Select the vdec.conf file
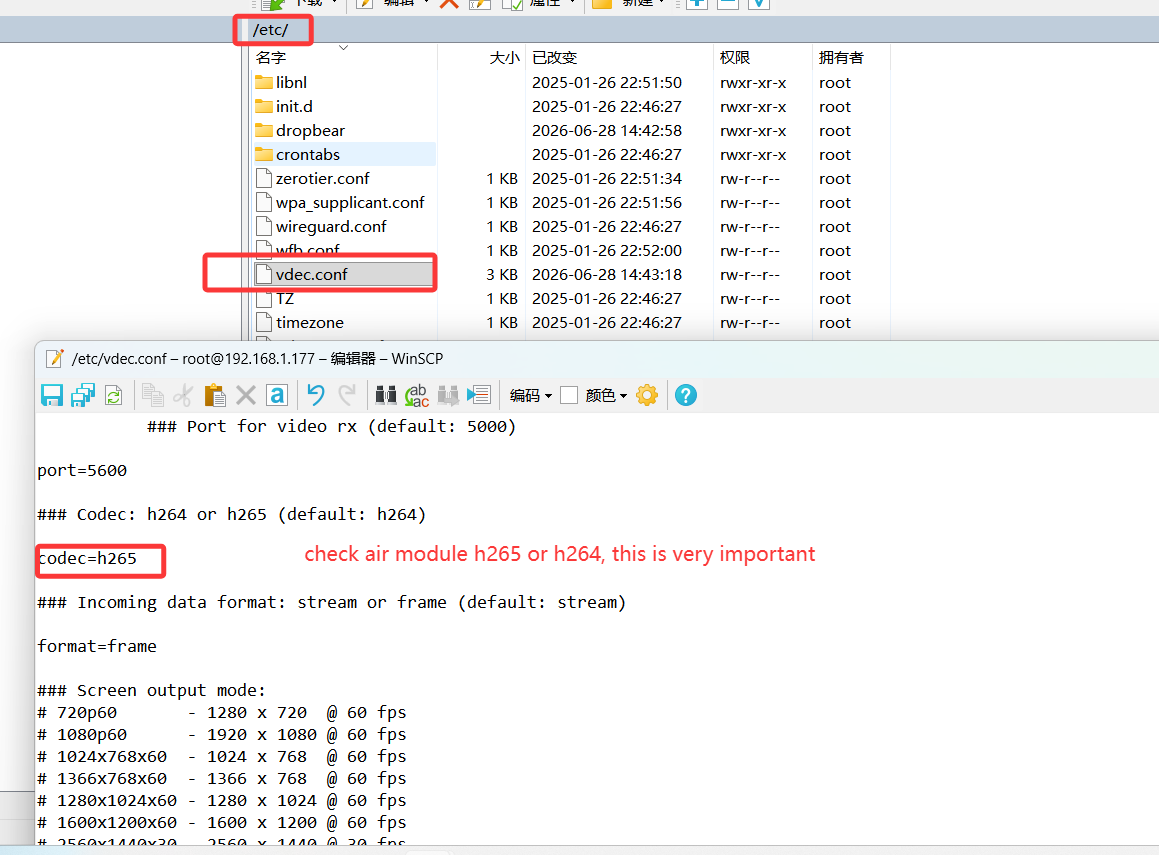The image size is (1159, 855). pos(312,275)
